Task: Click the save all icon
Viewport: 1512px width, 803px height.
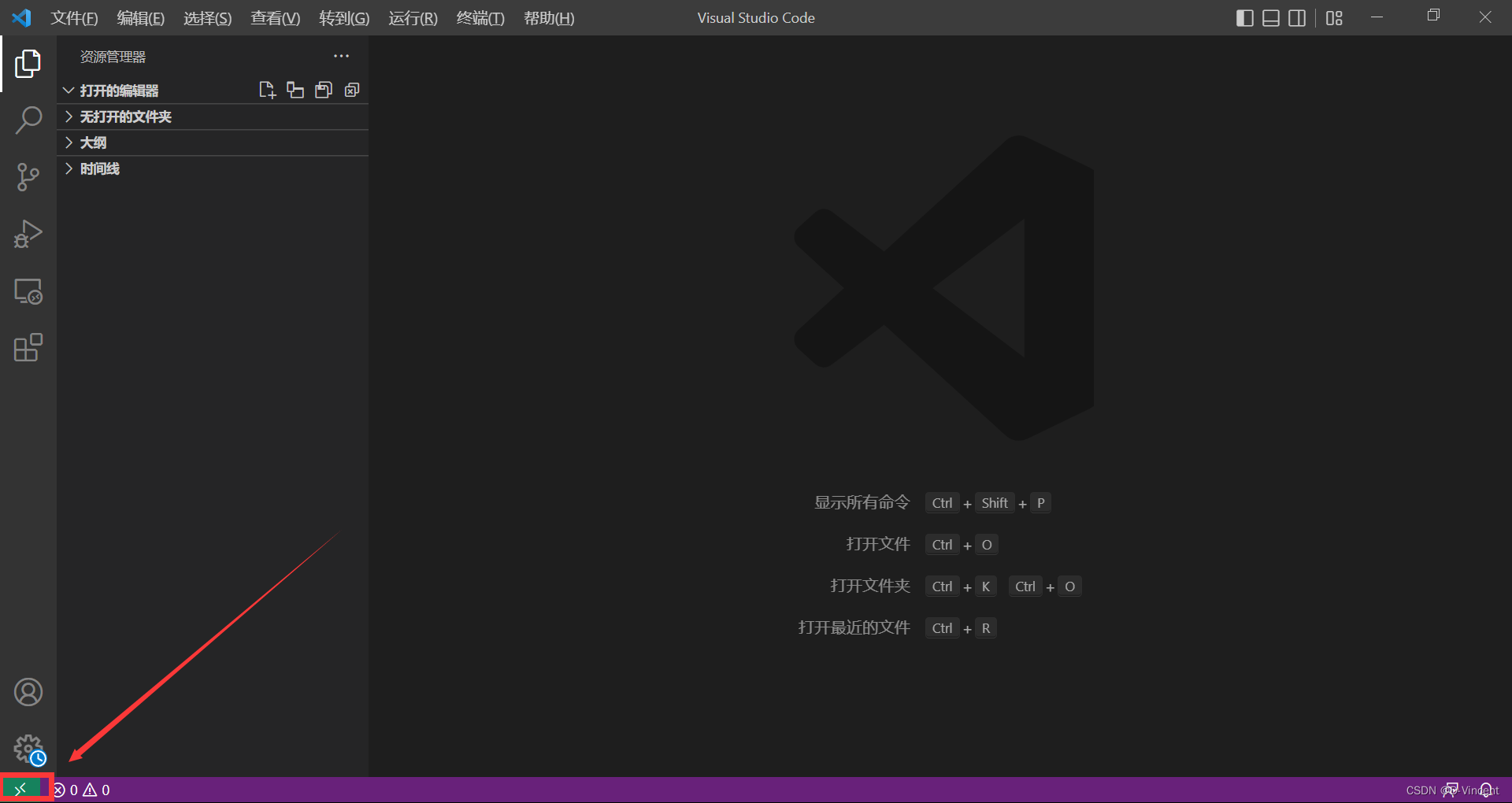Action: point(324,90)
